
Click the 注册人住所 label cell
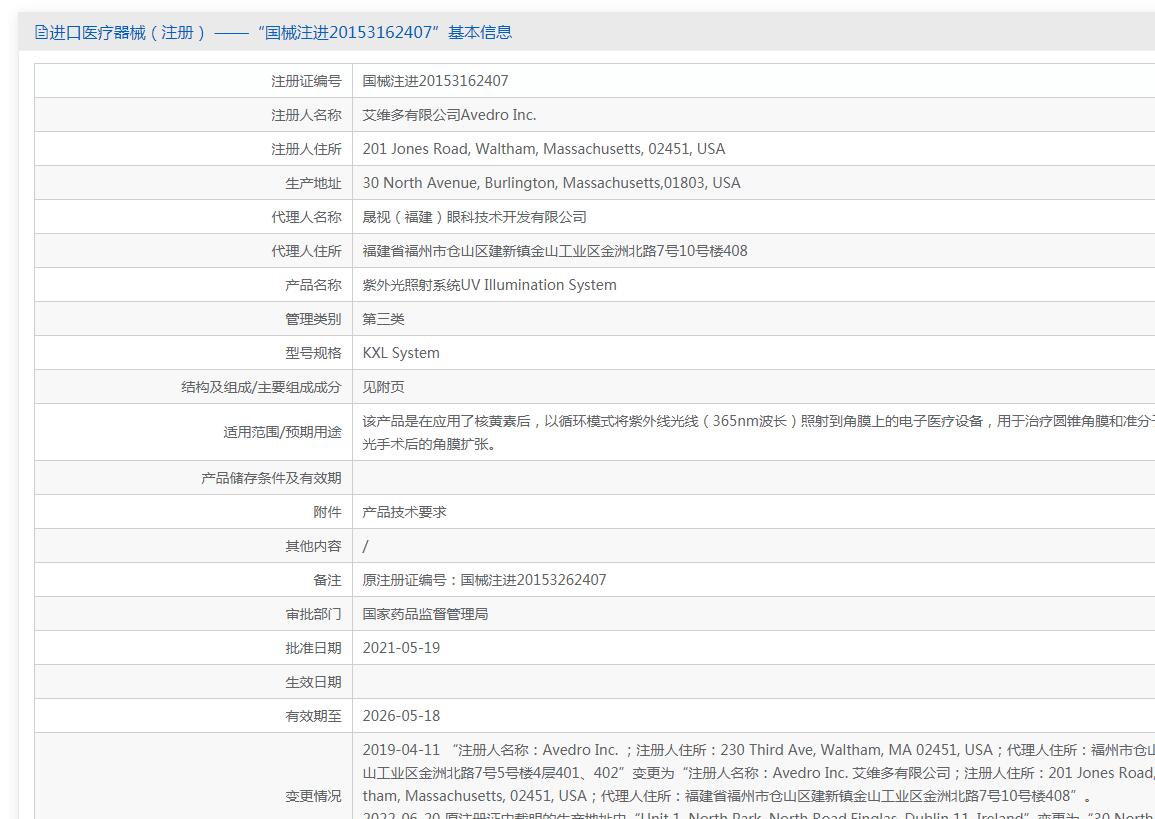tap(194, 149)
